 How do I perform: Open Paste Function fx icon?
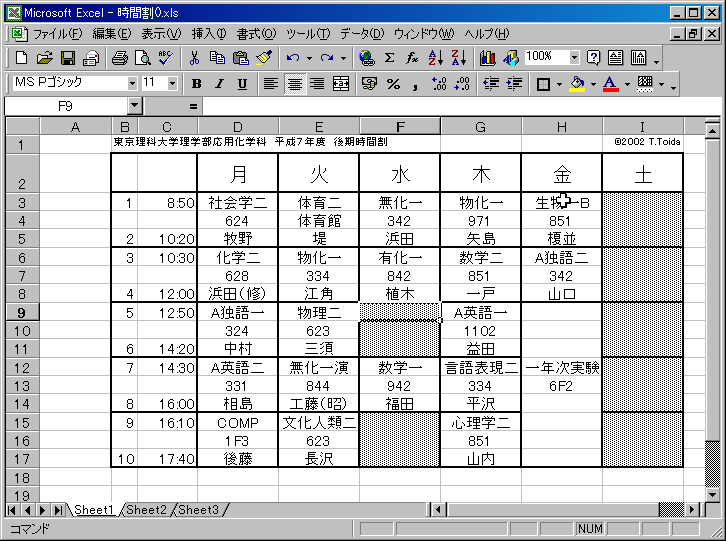tap(412, 58)
